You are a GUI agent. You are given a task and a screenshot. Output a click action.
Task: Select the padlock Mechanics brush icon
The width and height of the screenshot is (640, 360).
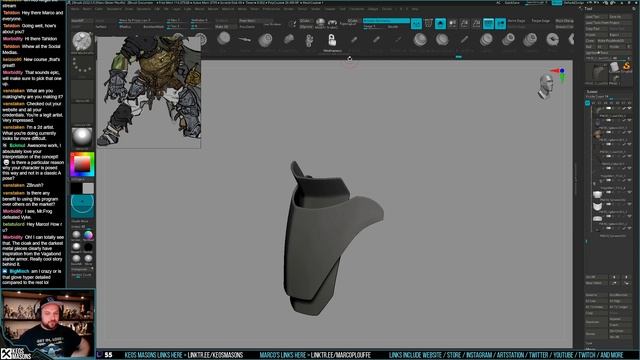pos(332,40)
